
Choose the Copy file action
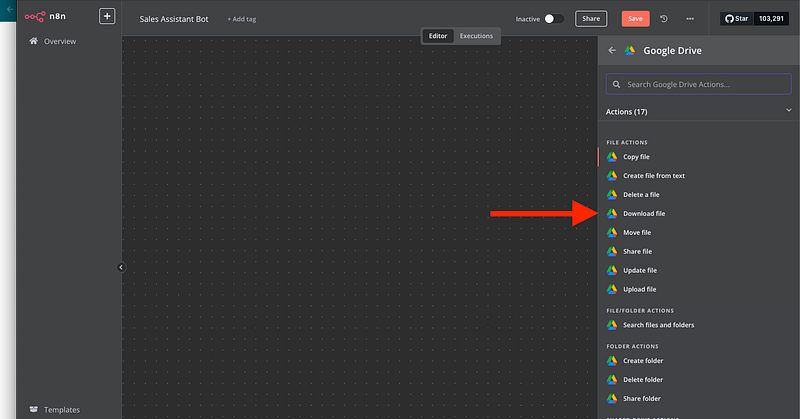point(636,156)
